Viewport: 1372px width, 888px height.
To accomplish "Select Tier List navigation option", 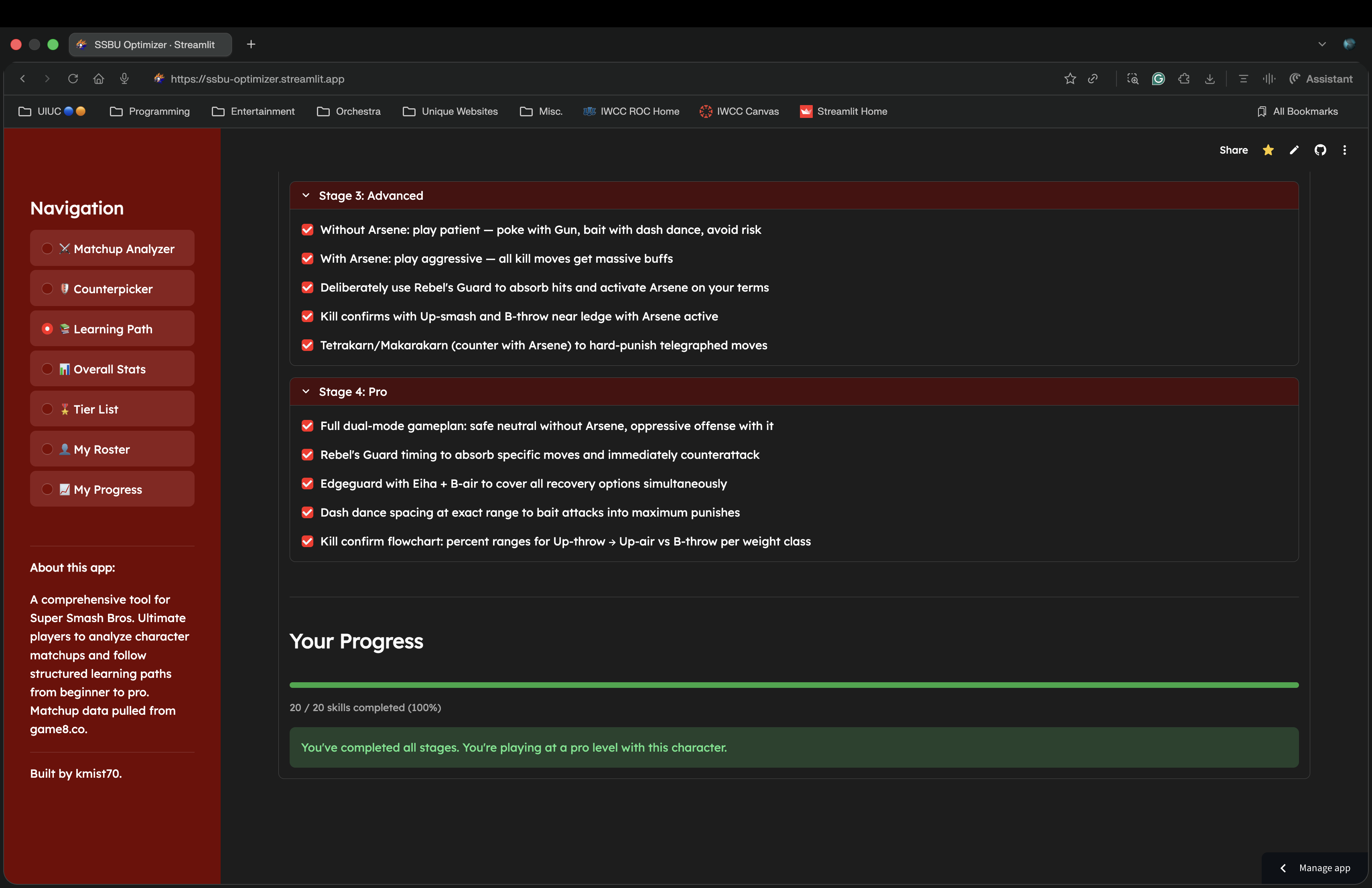I will pos(112,409).
